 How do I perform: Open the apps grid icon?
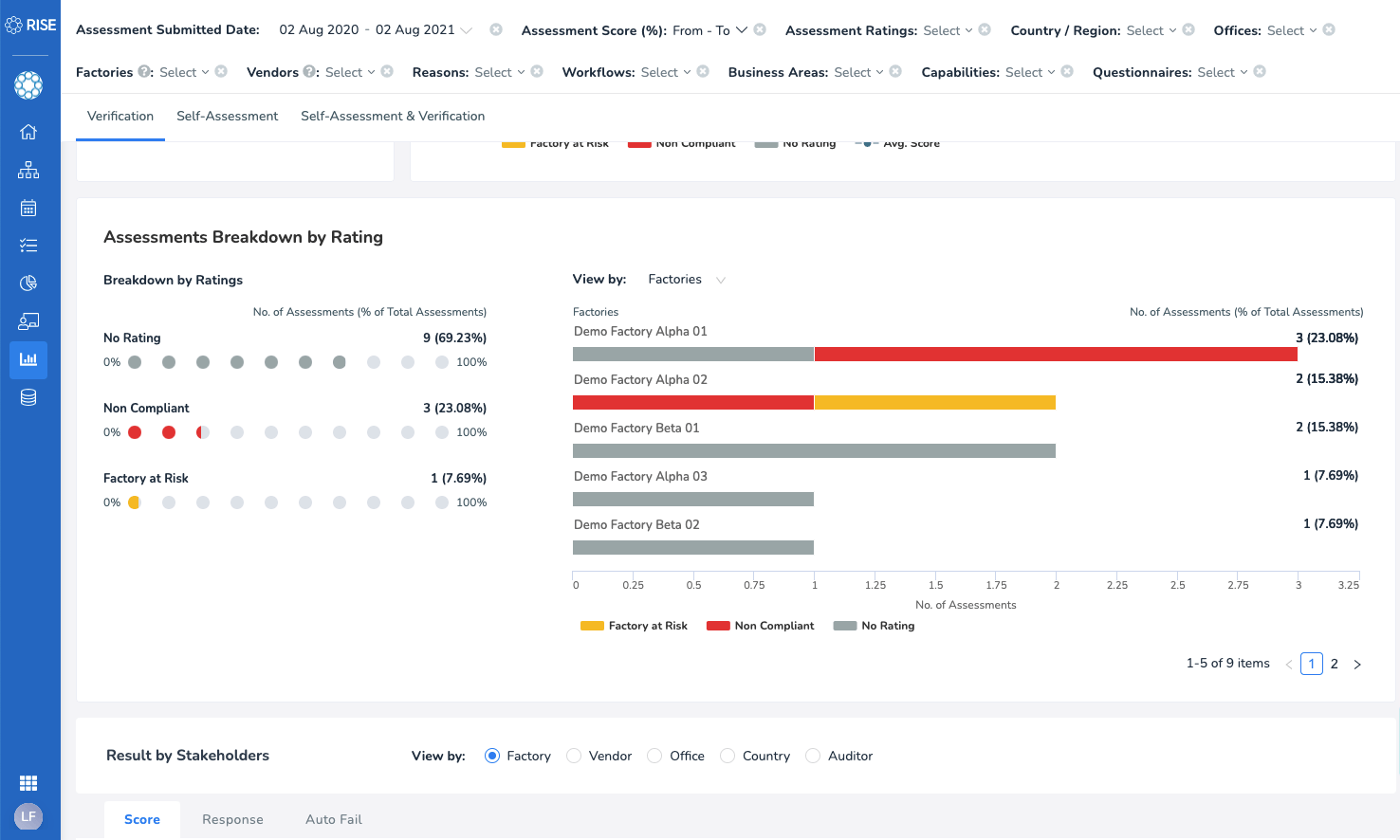(28, 783)
